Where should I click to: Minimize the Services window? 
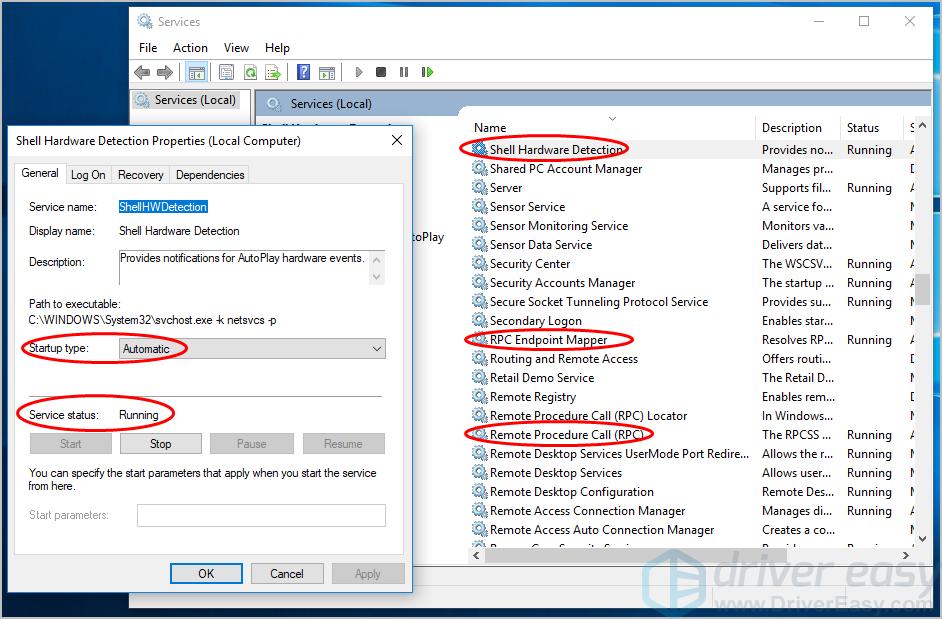819,21
